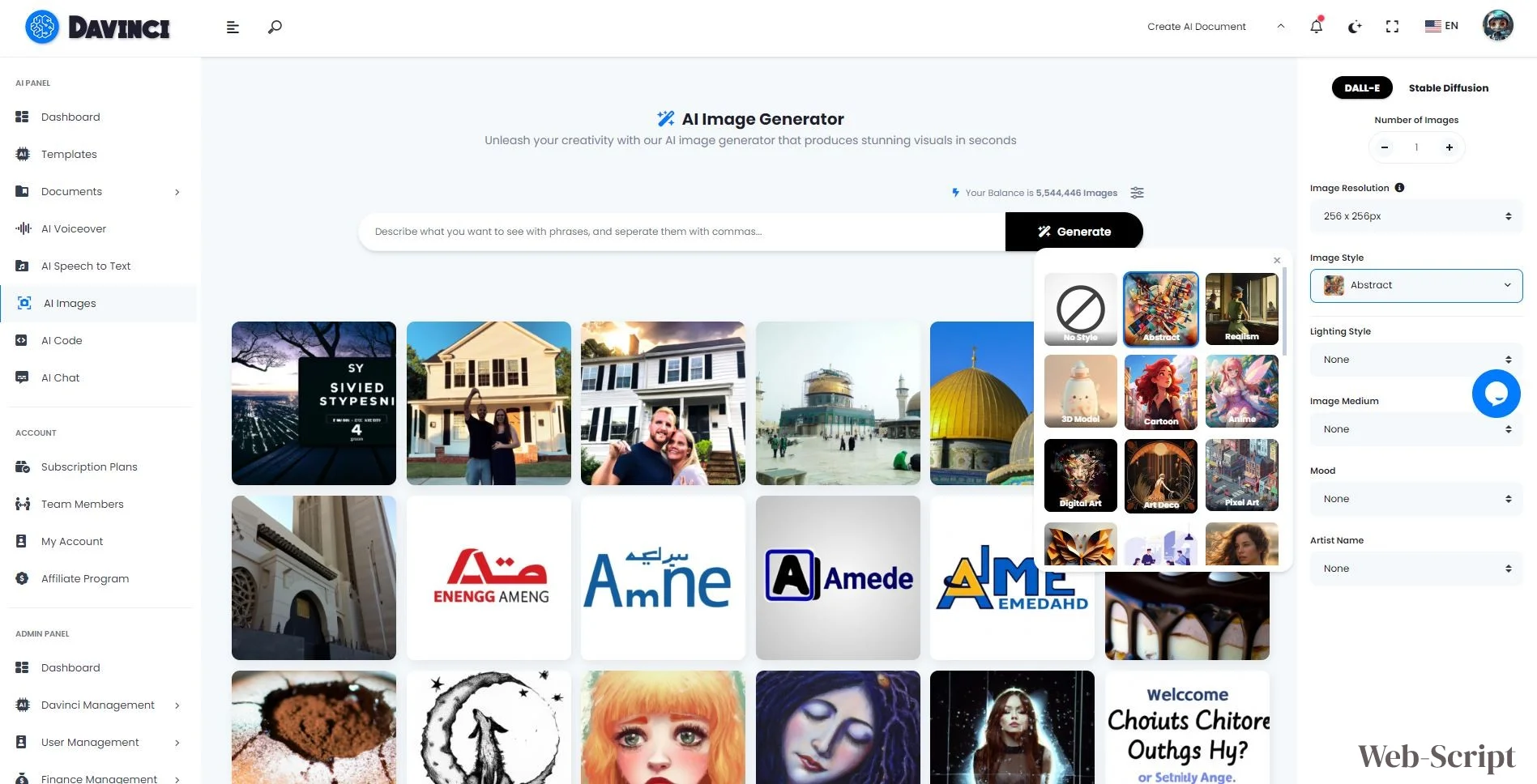Open the Image Style Abstract dropdown
Image resolution: width=1537 pixels, height=784 pixels.
[x=1416, y=285]
